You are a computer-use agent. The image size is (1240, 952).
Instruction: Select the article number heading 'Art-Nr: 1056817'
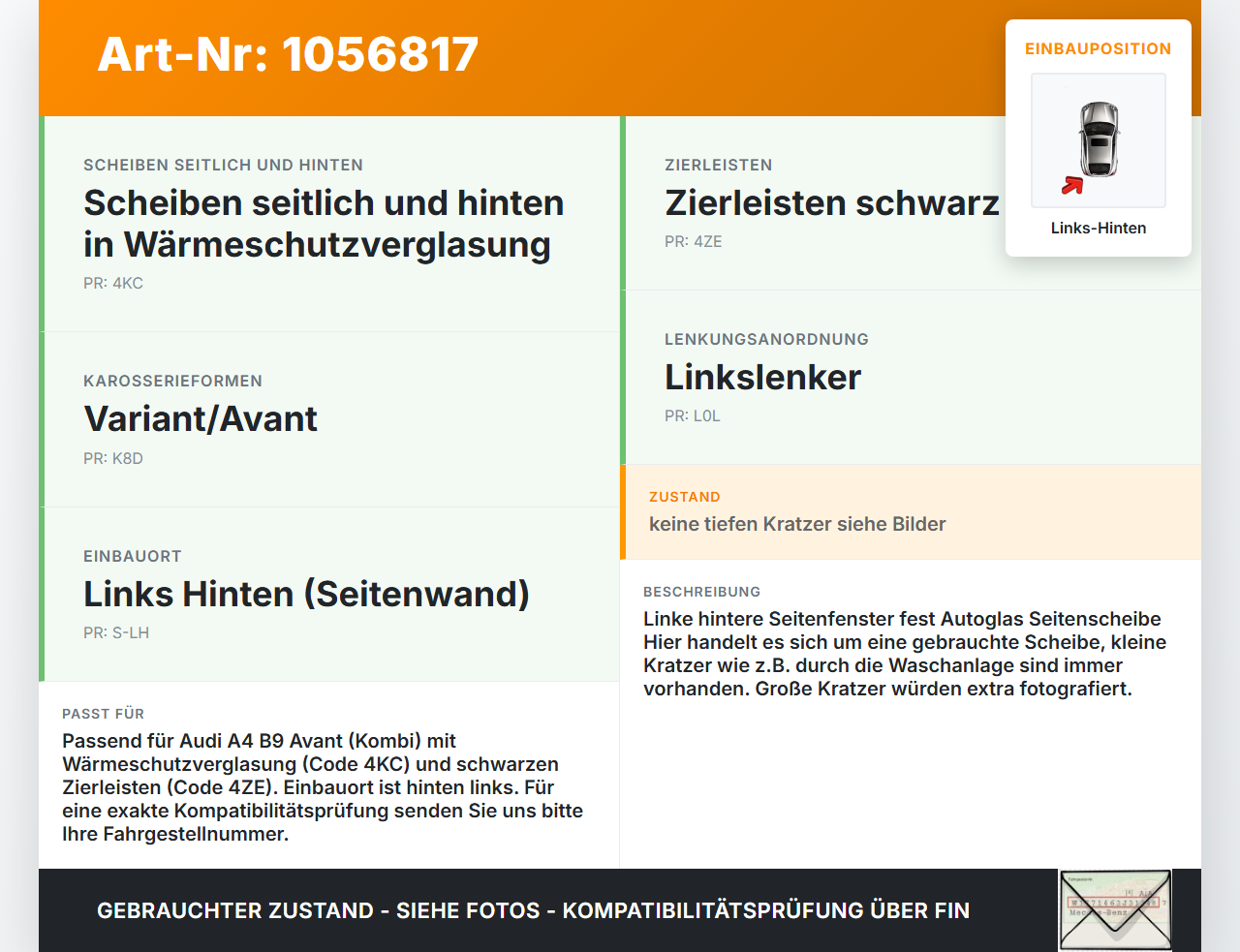coord(288,54)
